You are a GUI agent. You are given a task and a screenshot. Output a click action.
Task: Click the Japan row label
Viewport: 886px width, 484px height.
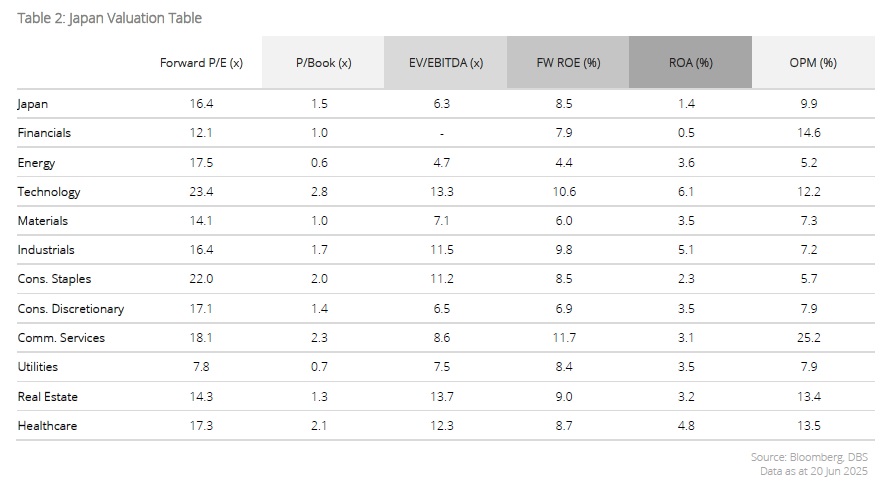pos(32,104)
